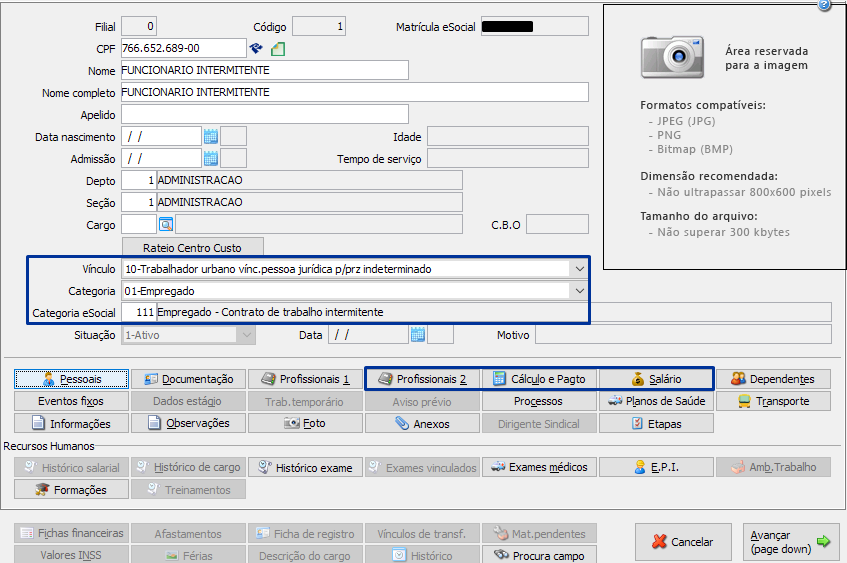The height and width of the screenshot is (563, 847).
Task: Open the Pessoais section
Action: [71, 379]
